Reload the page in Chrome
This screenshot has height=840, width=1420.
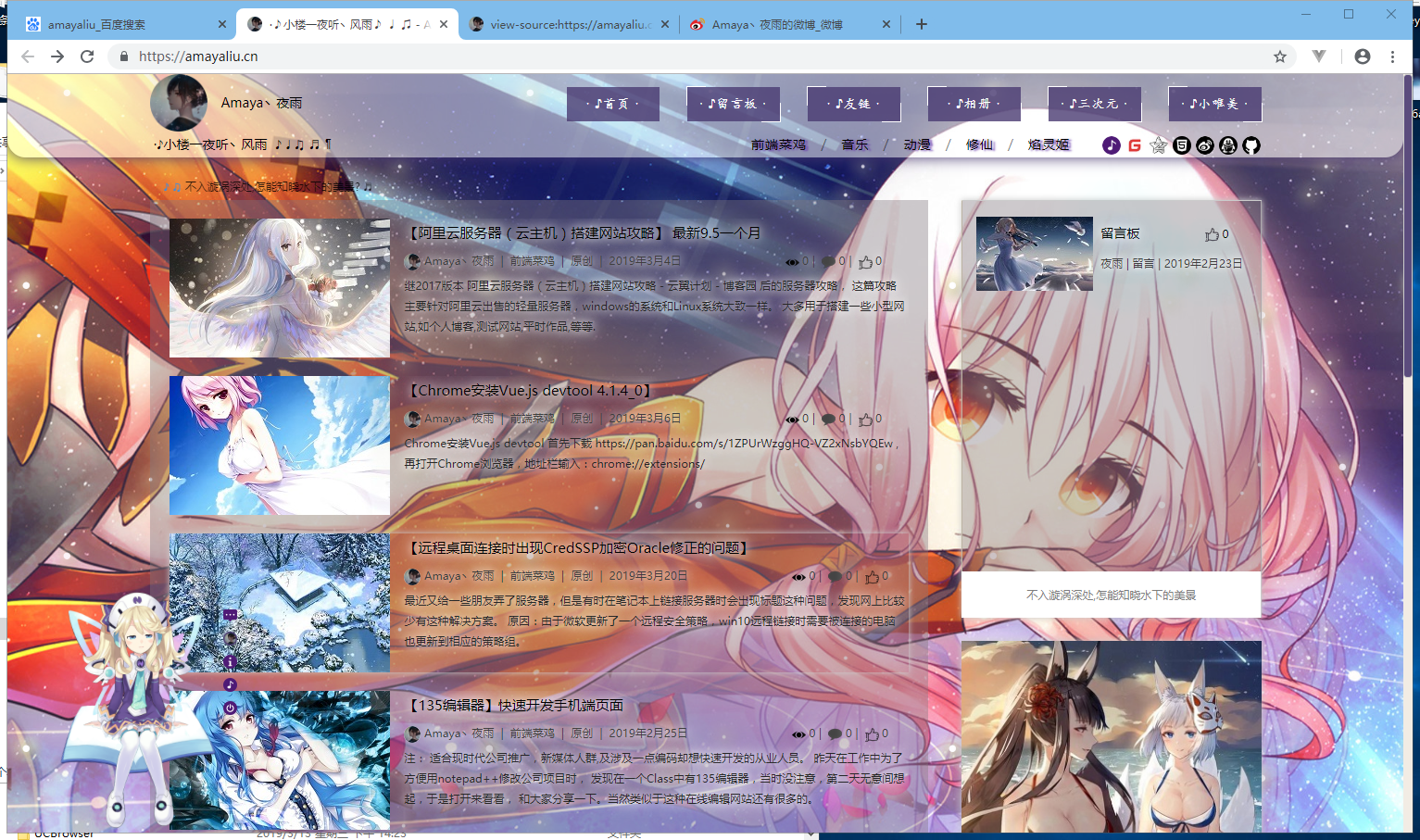tap(87, 56)
